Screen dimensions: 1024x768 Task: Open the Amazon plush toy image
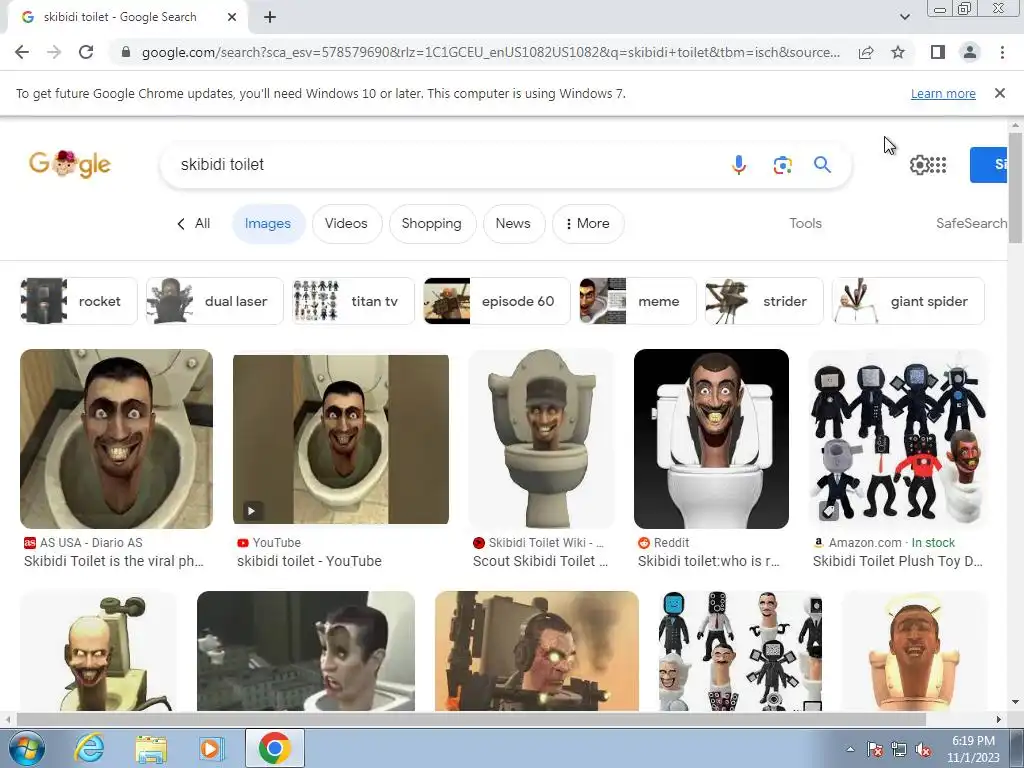click(x=898, y=439)
